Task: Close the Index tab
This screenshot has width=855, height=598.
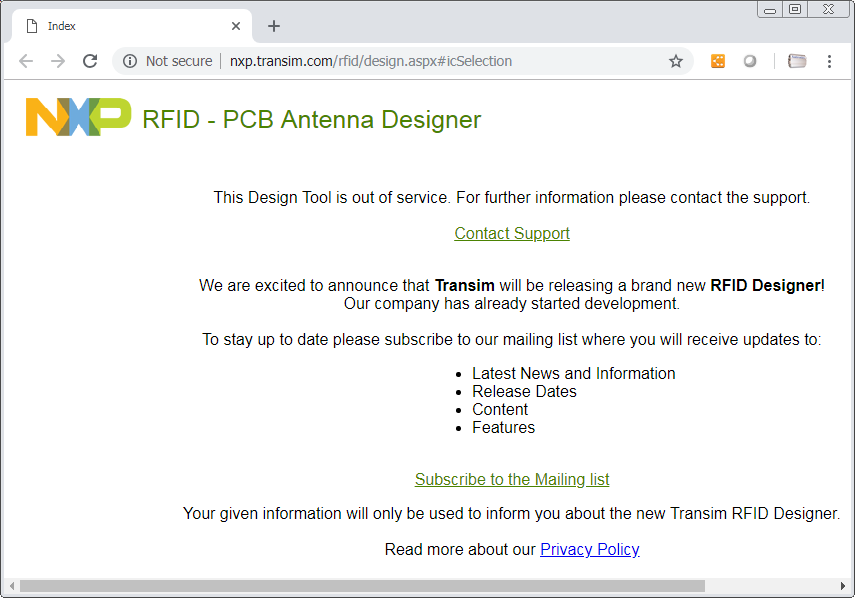Action: 237,26
